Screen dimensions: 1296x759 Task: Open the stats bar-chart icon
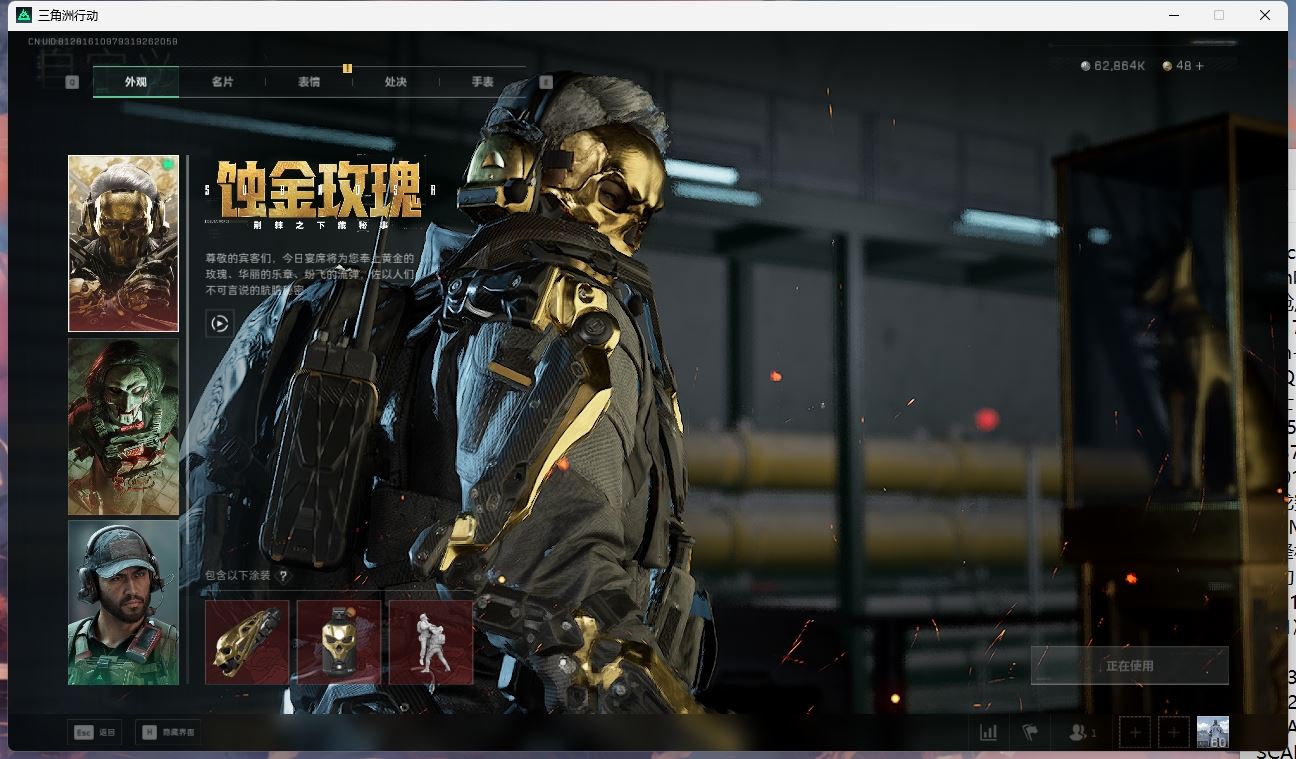pyautogui.click(x=988, y=732)
